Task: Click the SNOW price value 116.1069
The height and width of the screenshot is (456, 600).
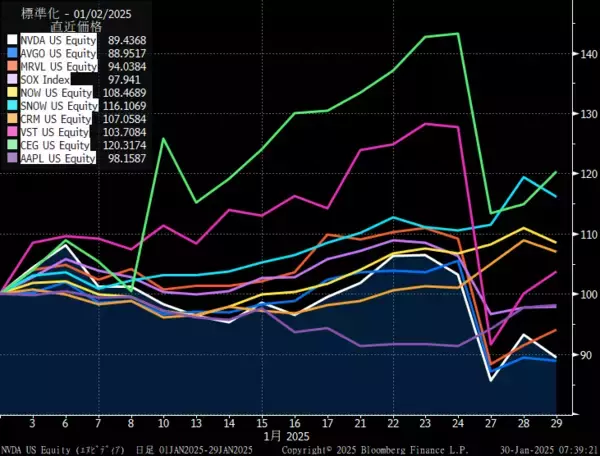Action: coord(124,105)
